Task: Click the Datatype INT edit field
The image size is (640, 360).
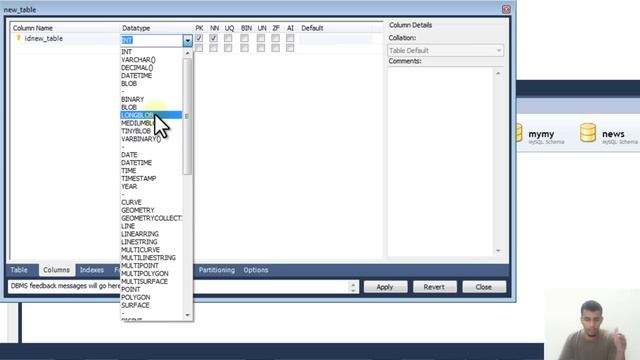Action: coord(152,40)
